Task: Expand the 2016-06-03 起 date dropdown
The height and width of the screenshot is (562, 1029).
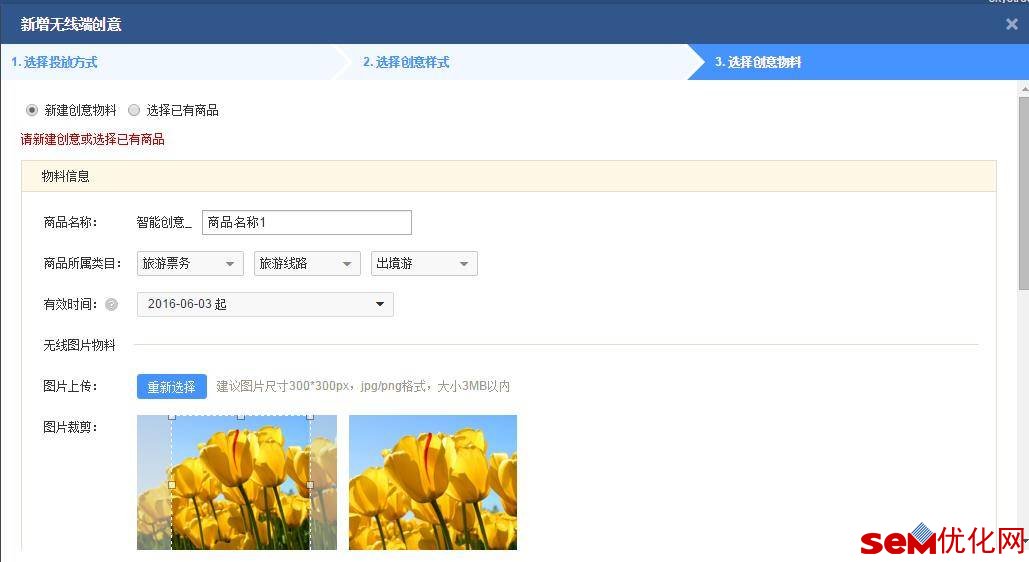Action: point(265,304)
